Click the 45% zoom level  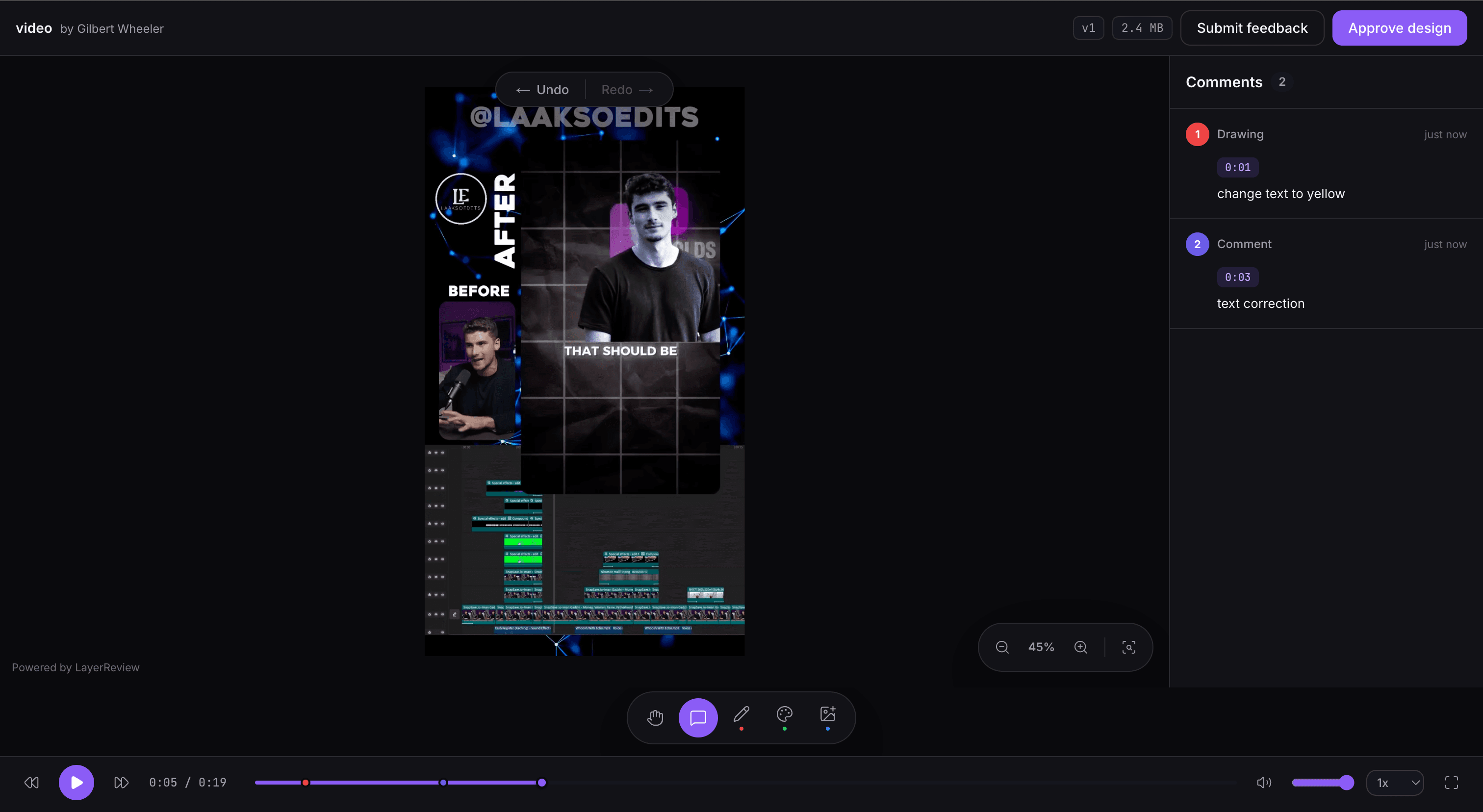click(1041, 647)
